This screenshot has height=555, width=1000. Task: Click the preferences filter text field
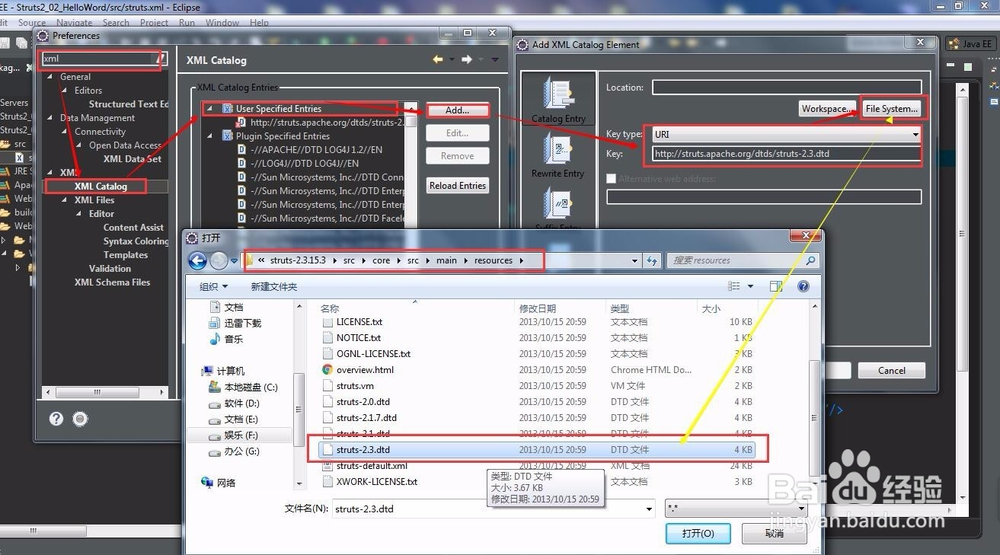point(100,59)
